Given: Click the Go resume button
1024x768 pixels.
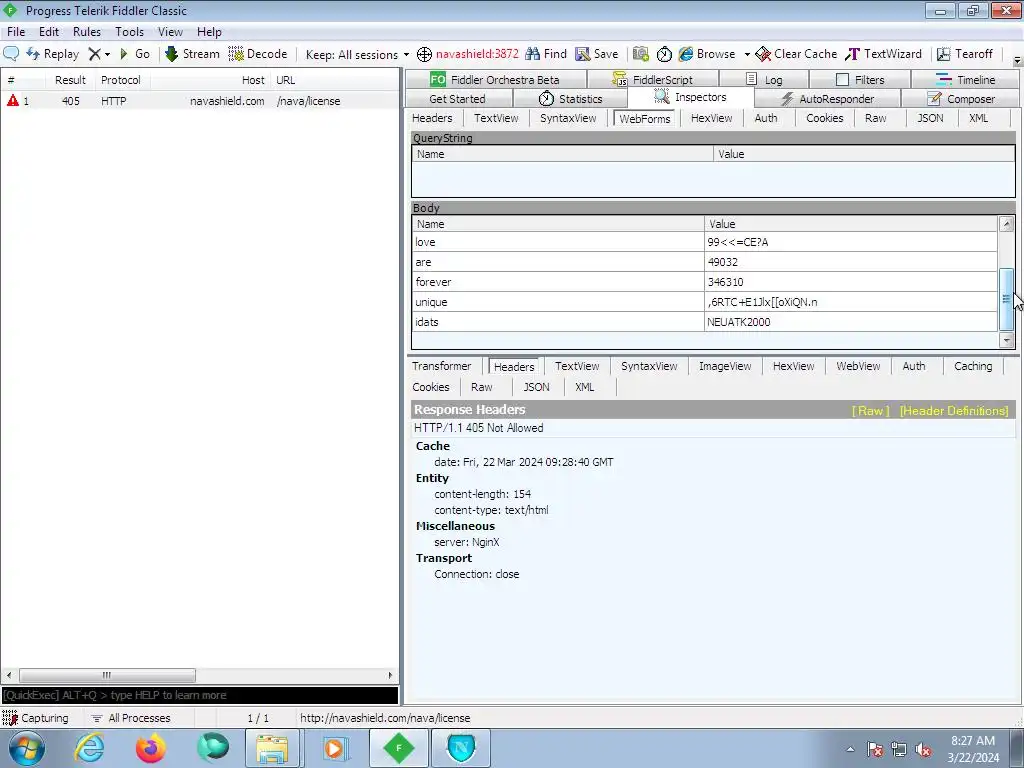Looking at the screenshot, I should (x=135, y=54).
